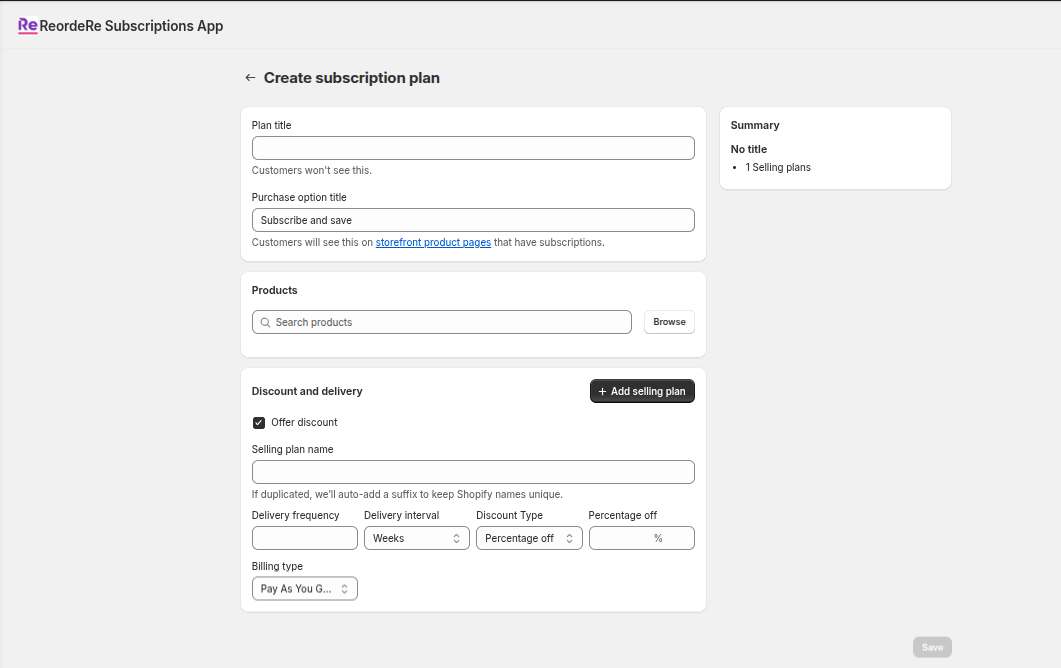Click the magnifier icon in product search
The width and height of the screenshot is (1061, 668).
pyautogui.click(x=265, y=322)
